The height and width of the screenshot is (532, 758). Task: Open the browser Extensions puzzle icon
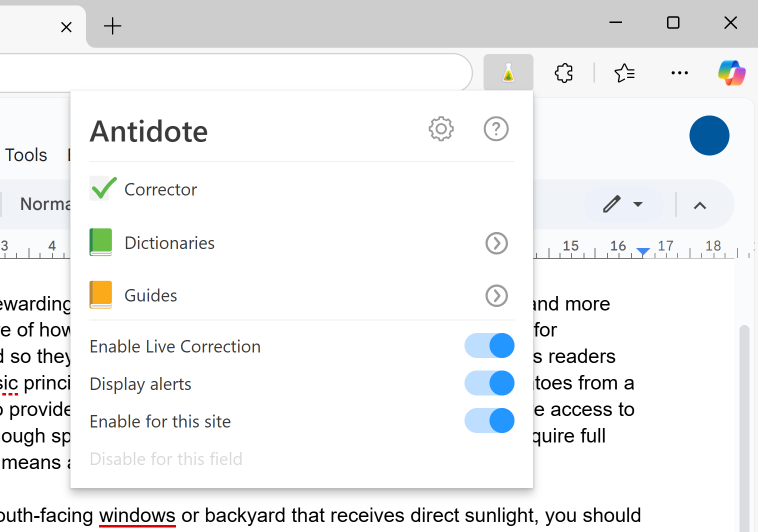point(564,73)
